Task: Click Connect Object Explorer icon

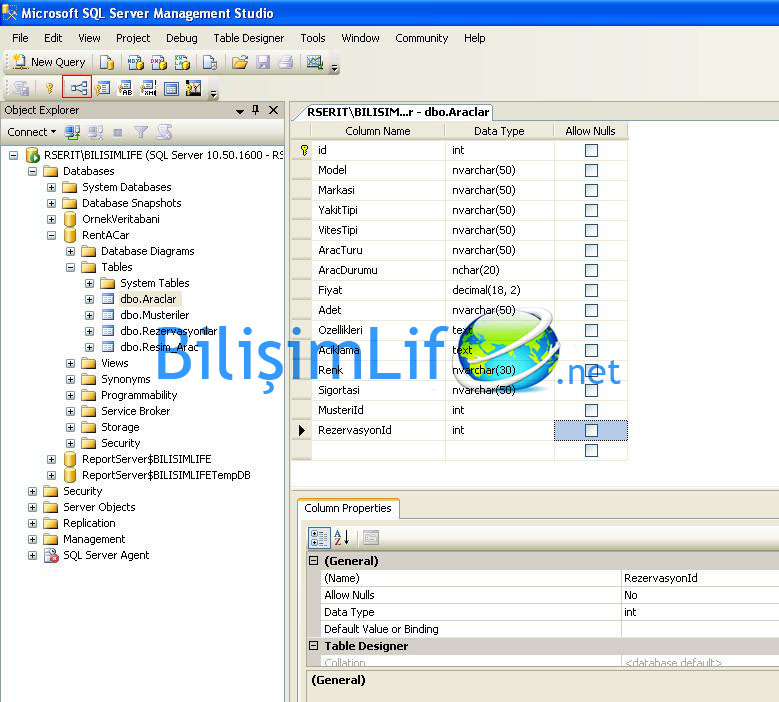Action: (73, 132)
